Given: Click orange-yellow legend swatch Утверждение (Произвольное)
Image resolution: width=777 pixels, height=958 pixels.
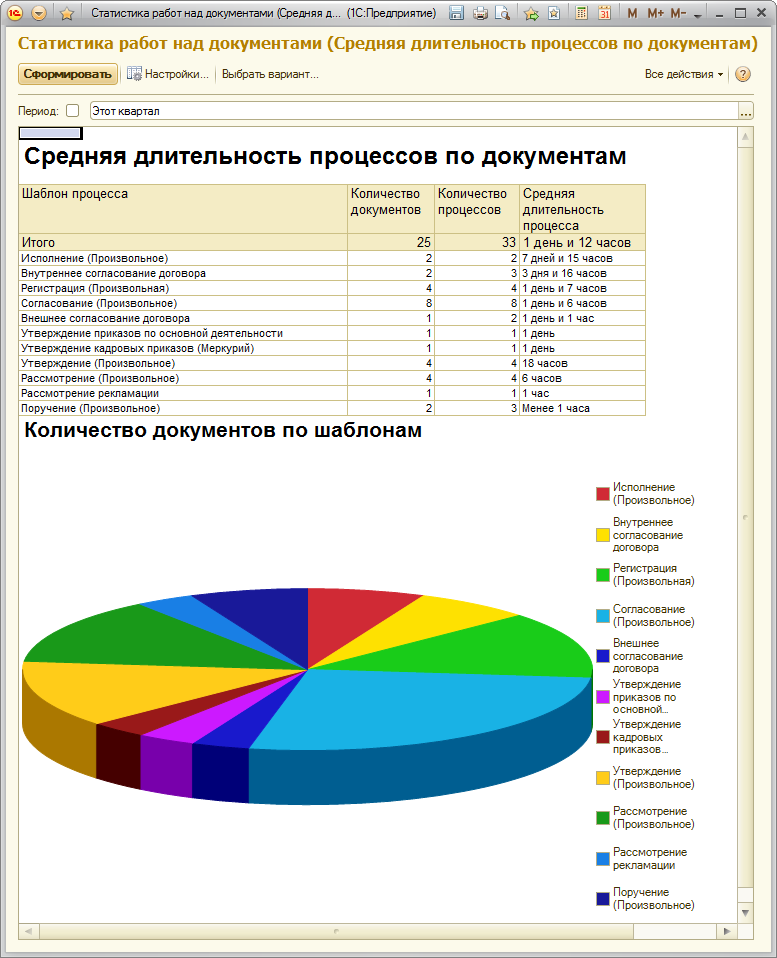Looking at the screenshot, I should click(x=603, y=777).
